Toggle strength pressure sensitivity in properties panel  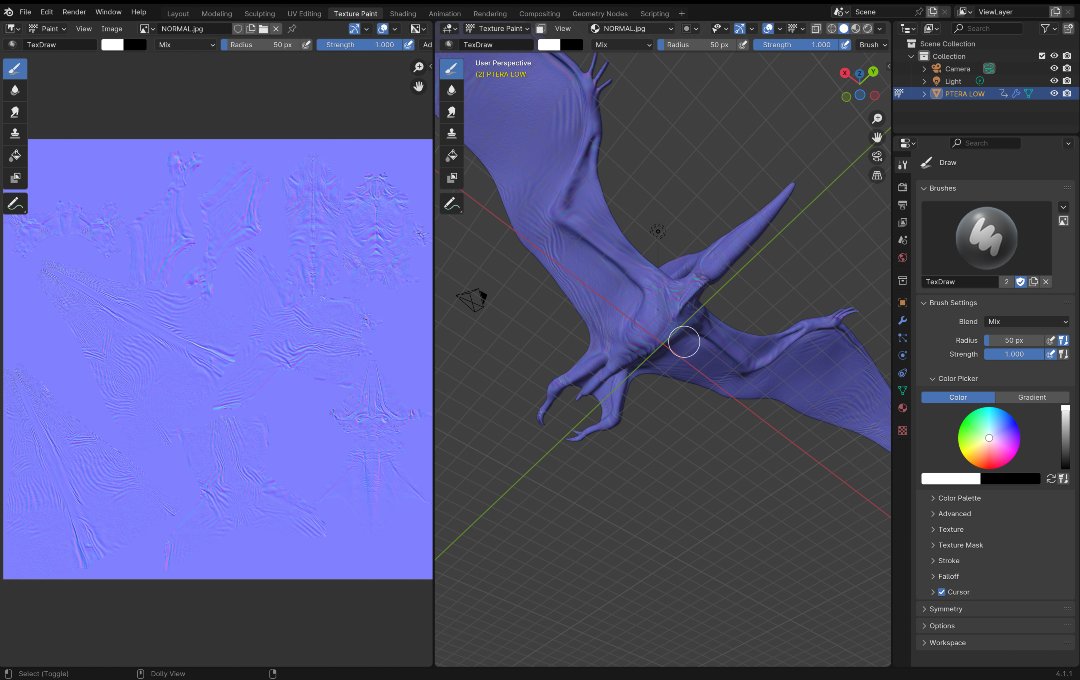point(1051,354)
